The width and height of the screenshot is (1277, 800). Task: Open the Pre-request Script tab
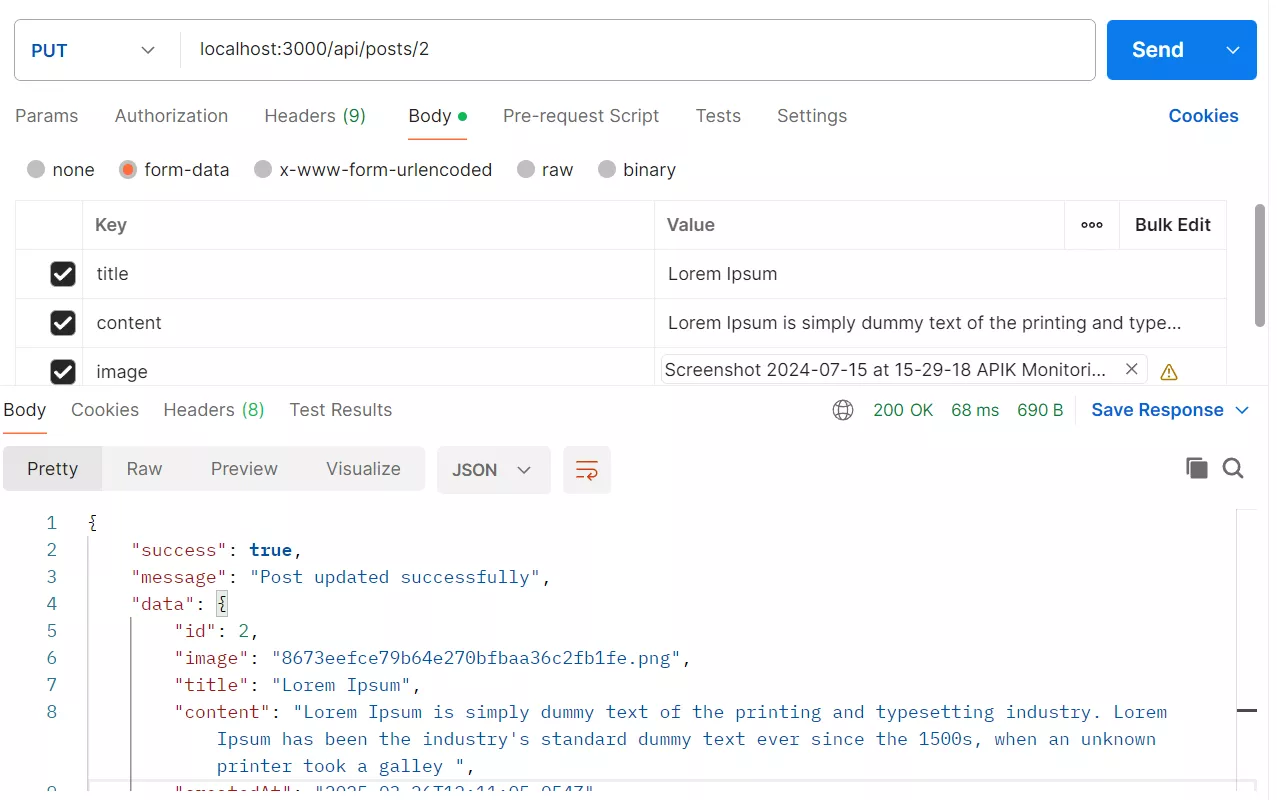[581, 116]
